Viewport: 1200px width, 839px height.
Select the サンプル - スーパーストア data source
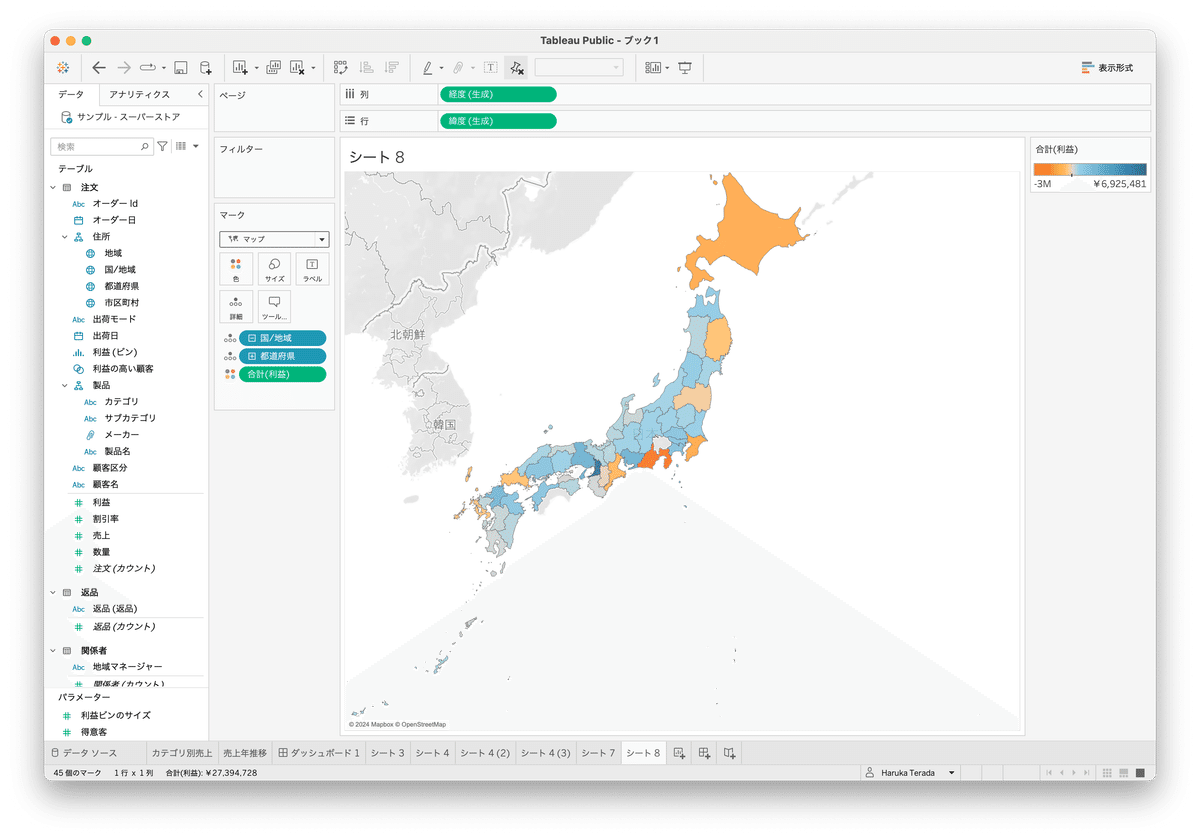[x=120, y=117]
